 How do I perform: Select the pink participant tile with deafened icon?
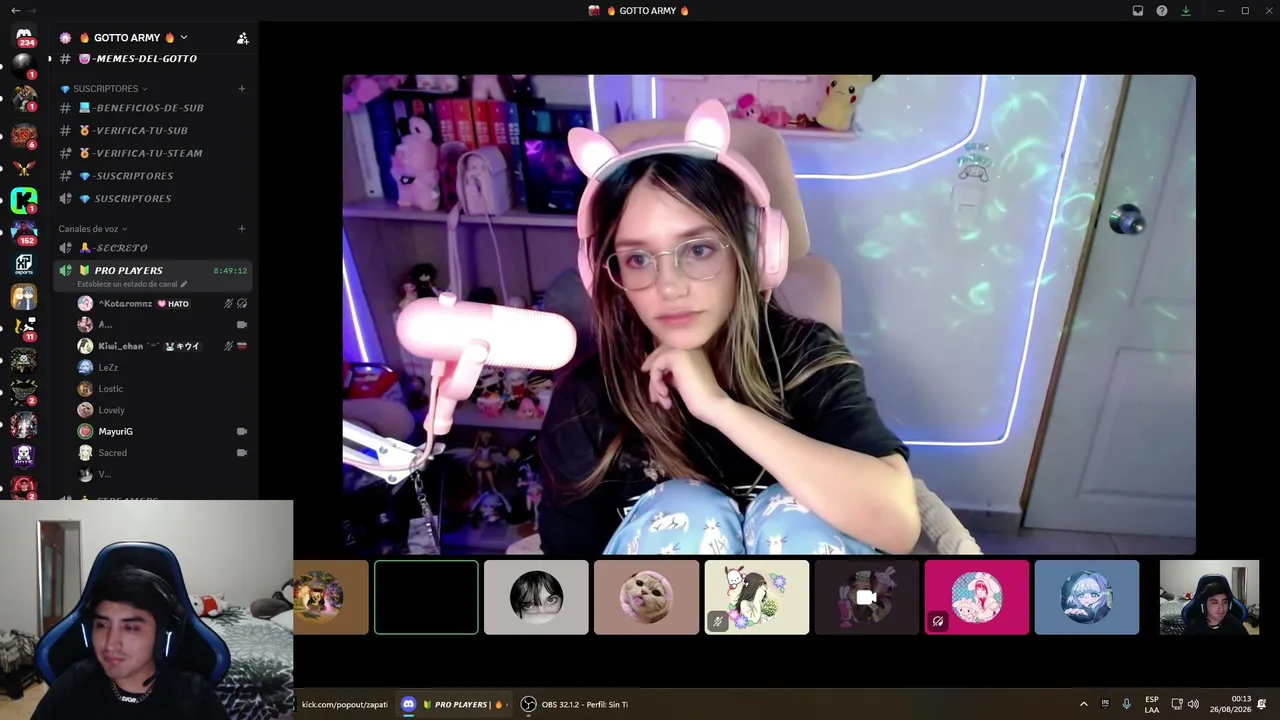tap(977, 597)
